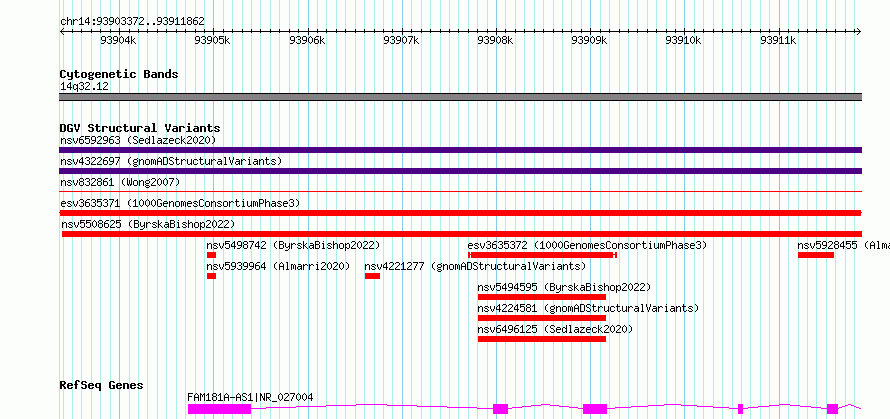Open variant nsv4322697 (gnomADStructuralVariants) label

click(171, 161)
